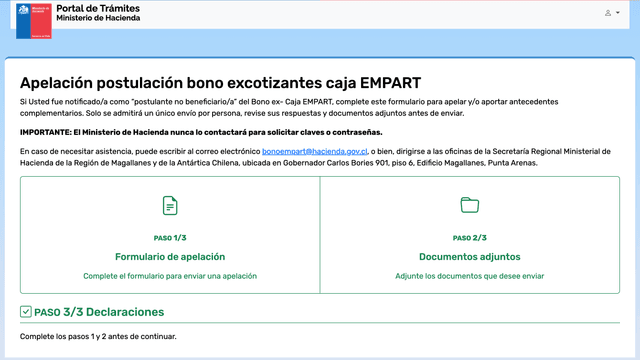Click the 'IMPORTANTE' warning sentence
Viewport: 640px width, 360px height.
click(x=201, y=133)
